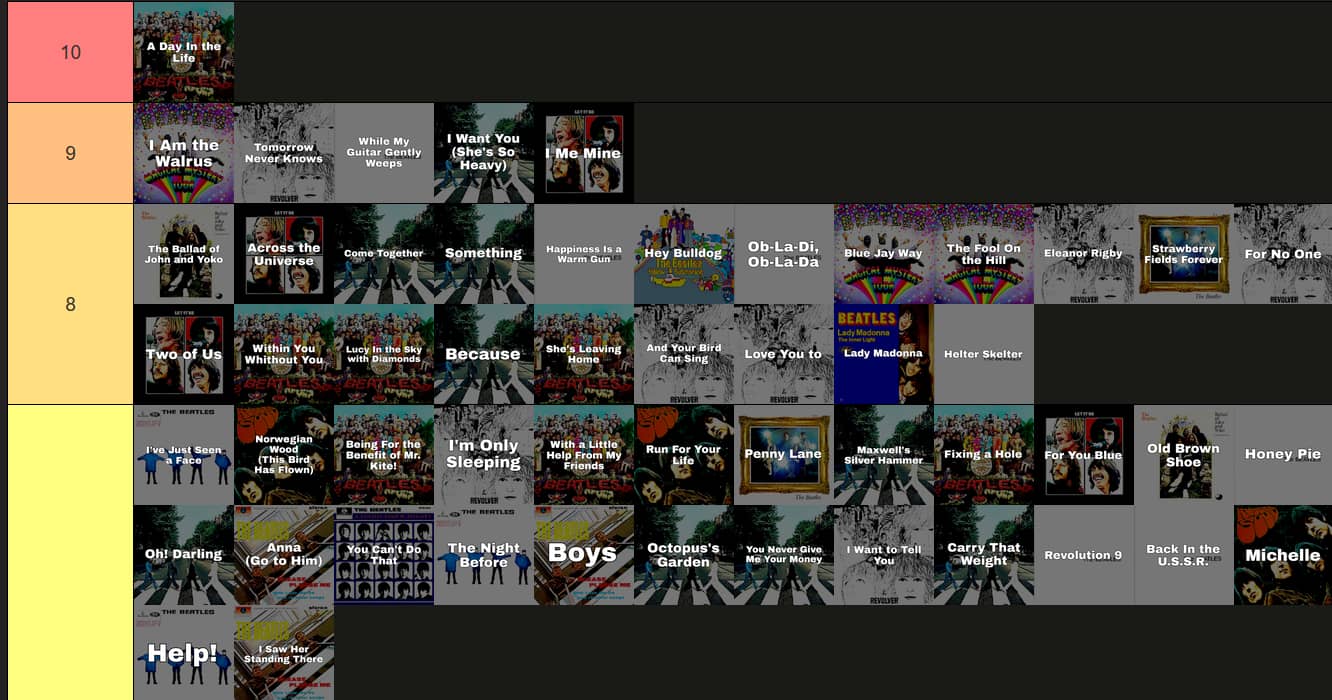Select the 'Run For Your Life' tile
This screenshot has height=700, width=1332.
pyautogui.click(x=684, y=455)
